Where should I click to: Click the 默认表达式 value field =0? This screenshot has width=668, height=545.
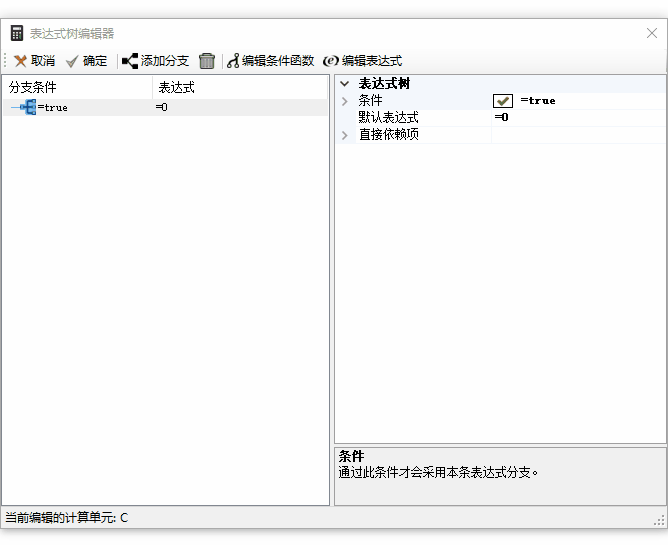pyautogui.click(x=577, y=118)
